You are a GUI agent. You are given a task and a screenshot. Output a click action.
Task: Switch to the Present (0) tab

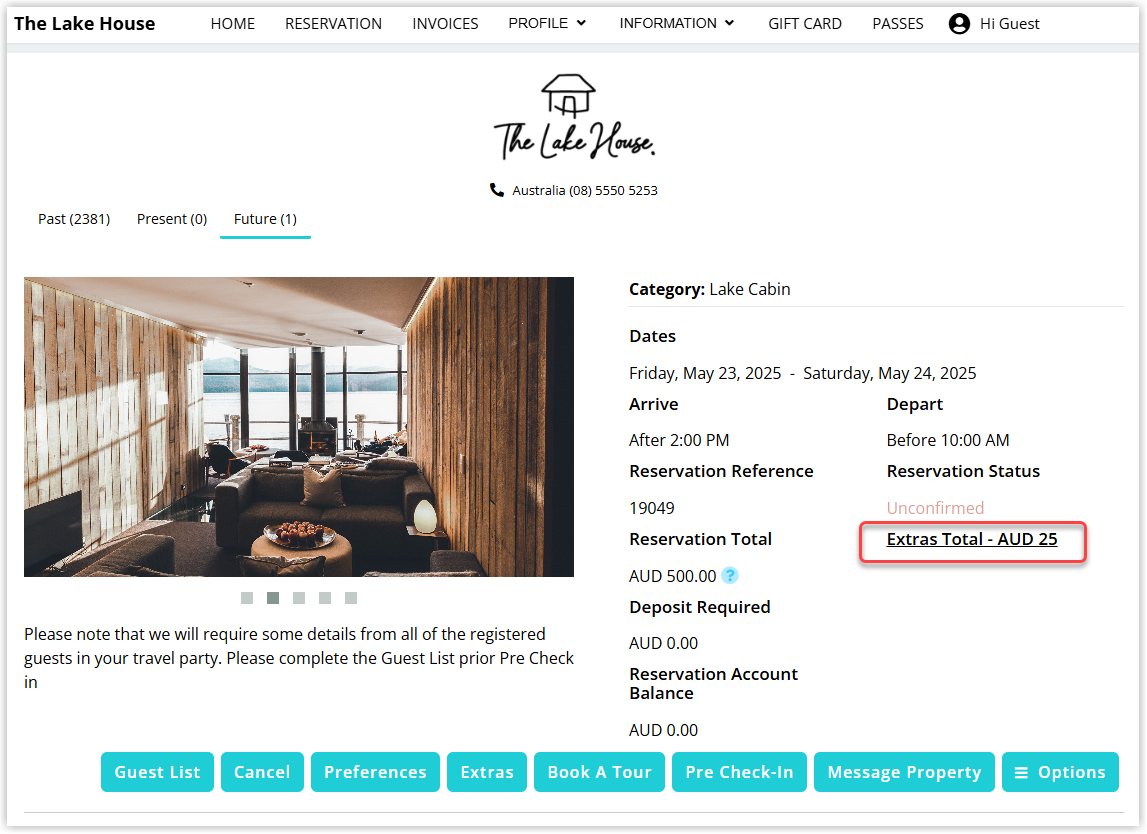[172, 219]
